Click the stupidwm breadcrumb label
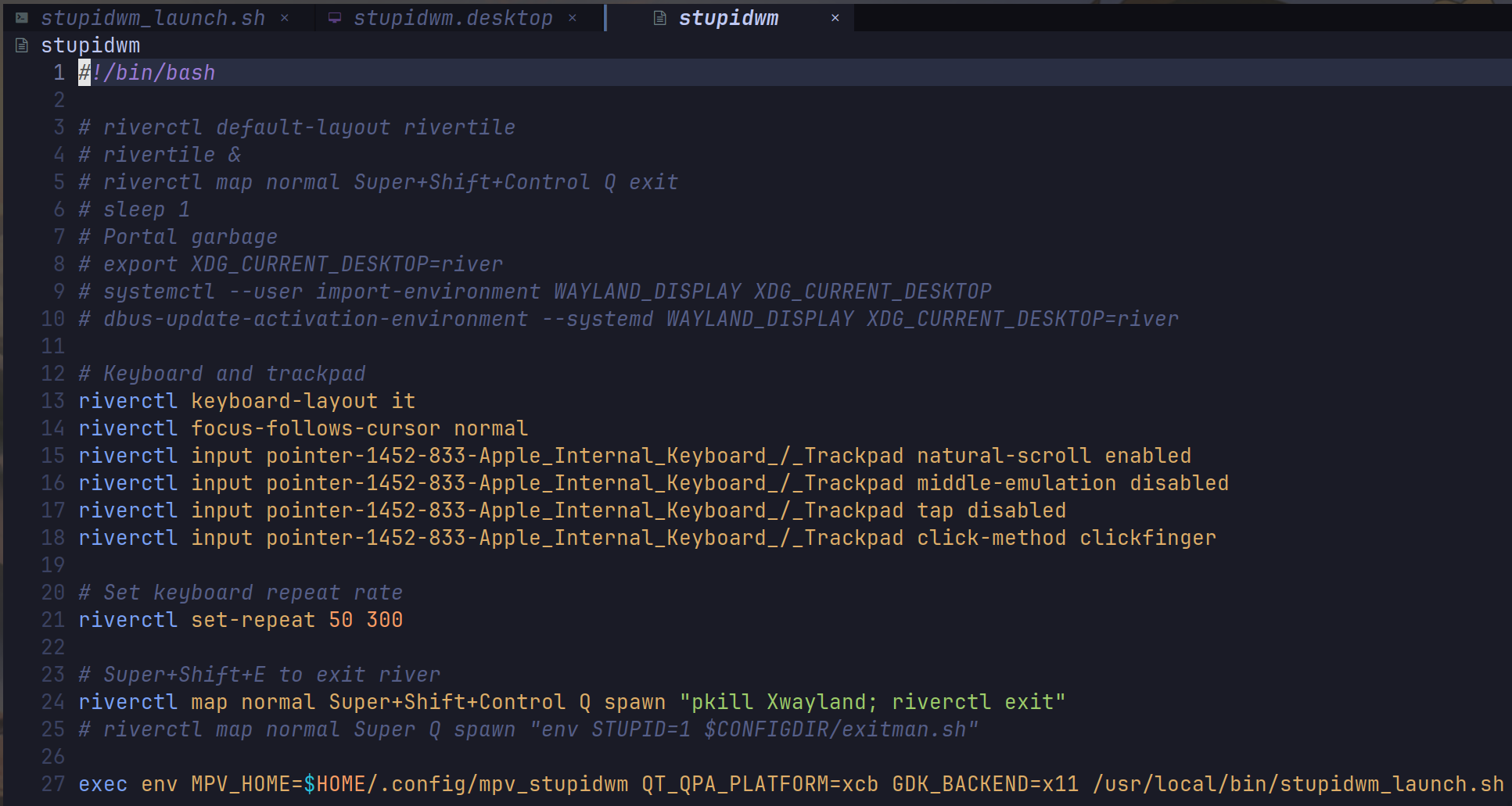Image resolution: width=1512 pixels, height=806 pixels. tap(90, 46)
